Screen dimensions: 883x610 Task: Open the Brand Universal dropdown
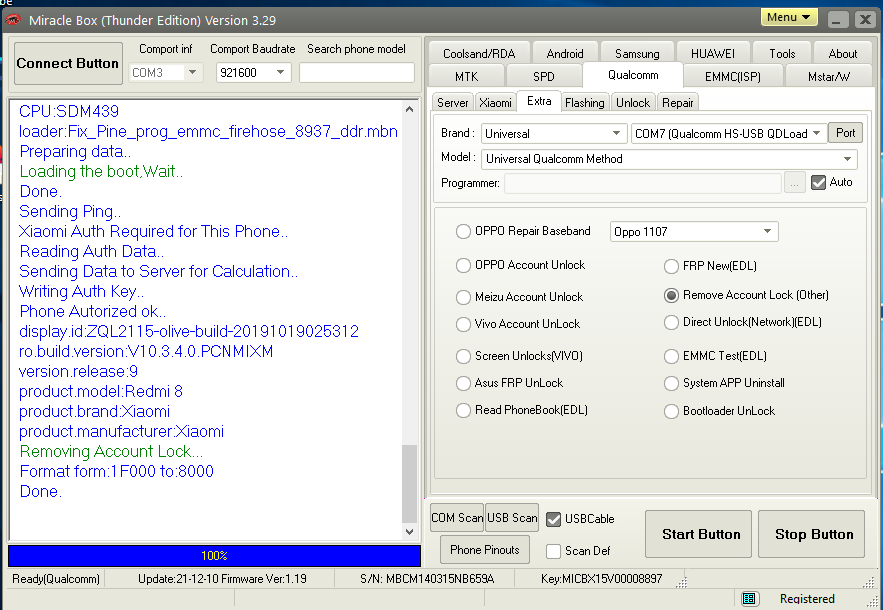tap(554, 133)
